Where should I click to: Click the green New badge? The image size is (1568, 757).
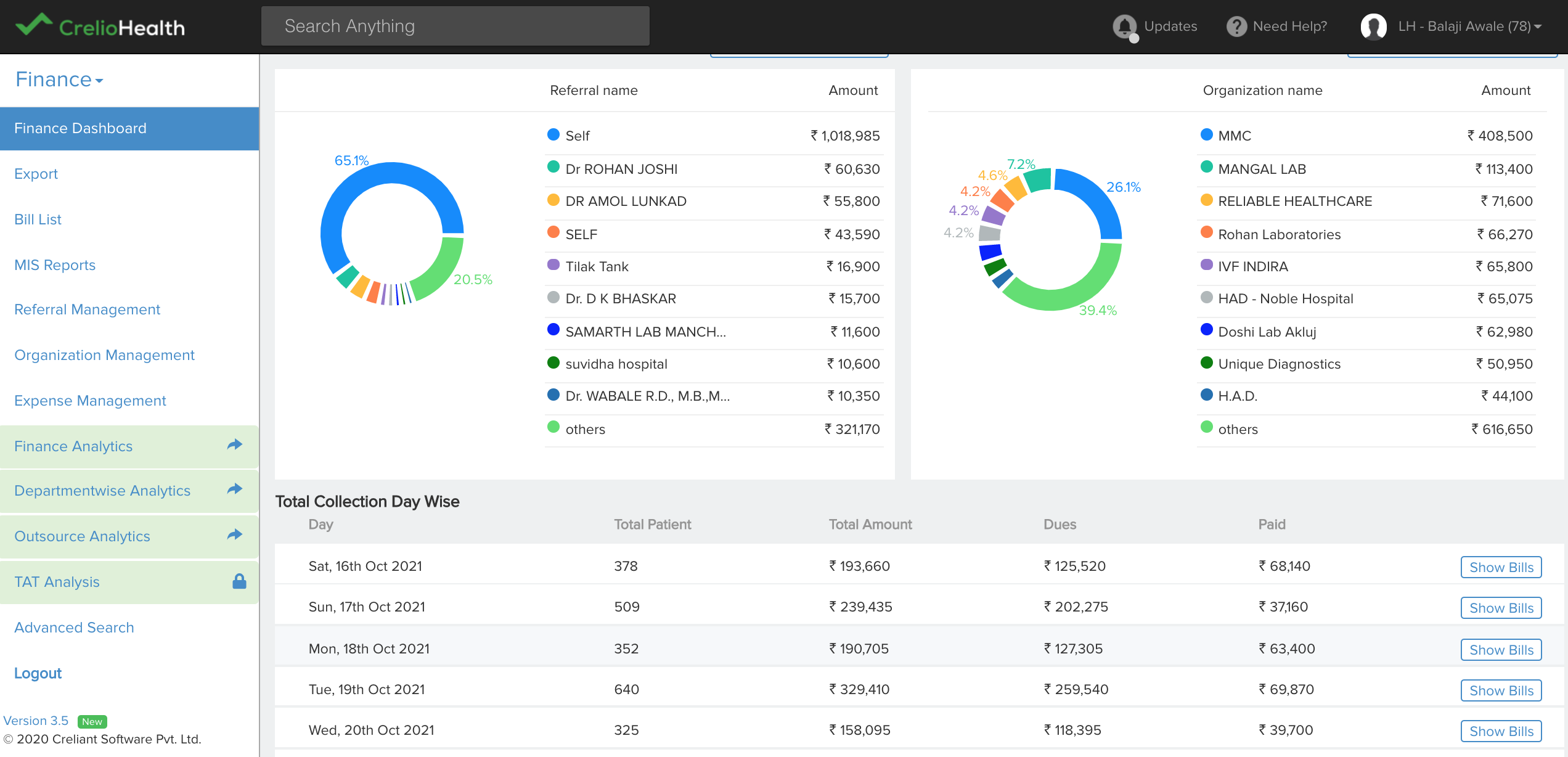(92, 721)
